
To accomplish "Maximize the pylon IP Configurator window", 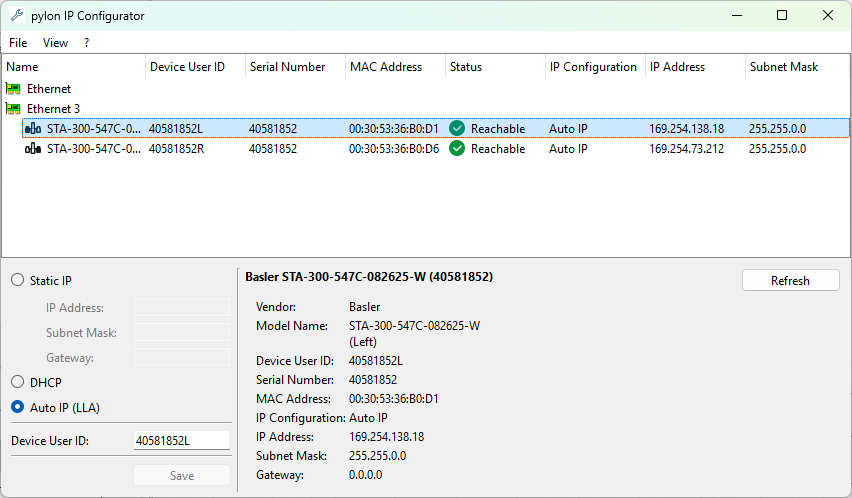I will pos(782,15).
